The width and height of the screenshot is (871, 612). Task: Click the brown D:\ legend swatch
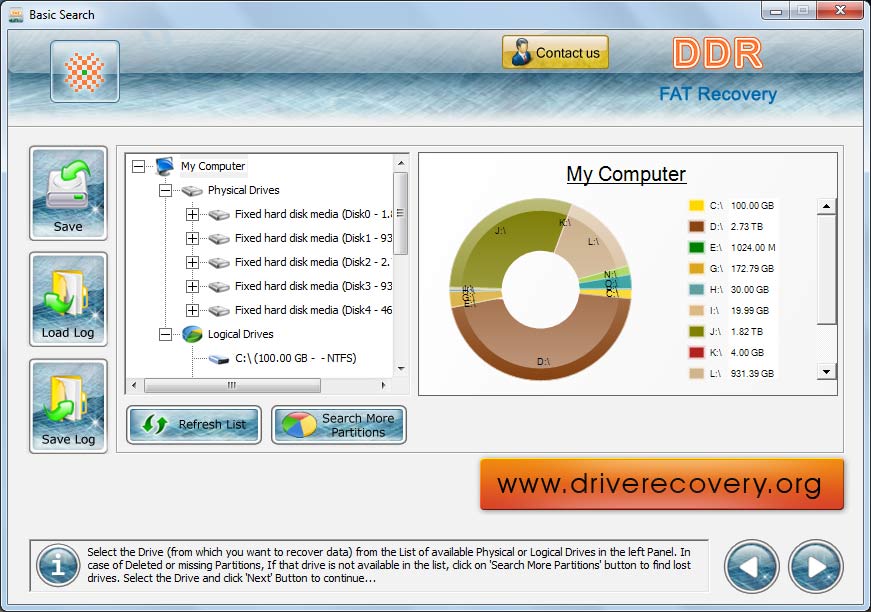(x=697, y=227)
